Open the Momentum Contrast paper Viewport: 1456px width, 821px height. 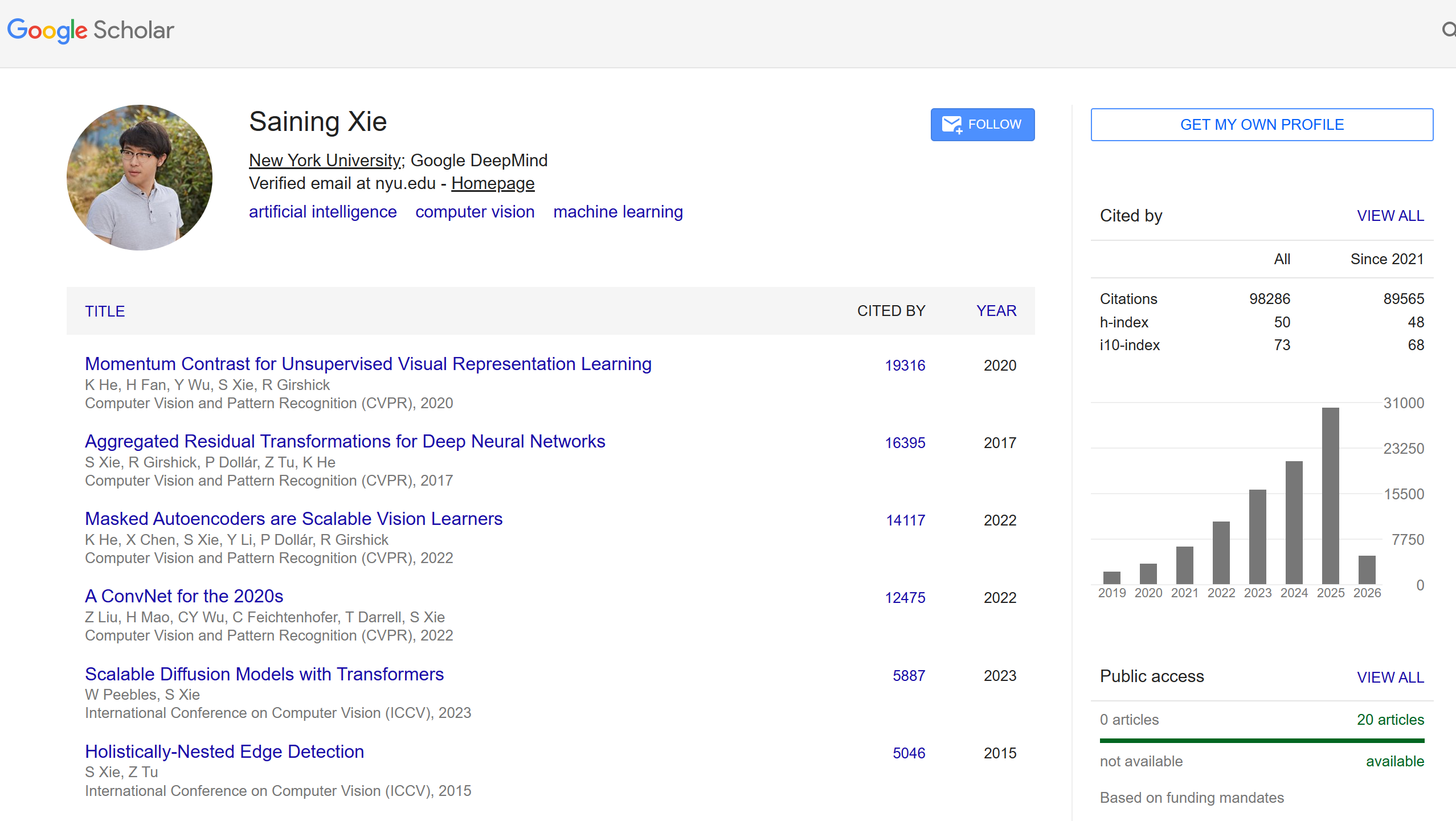pyautogui.click(x=368, y=364)
